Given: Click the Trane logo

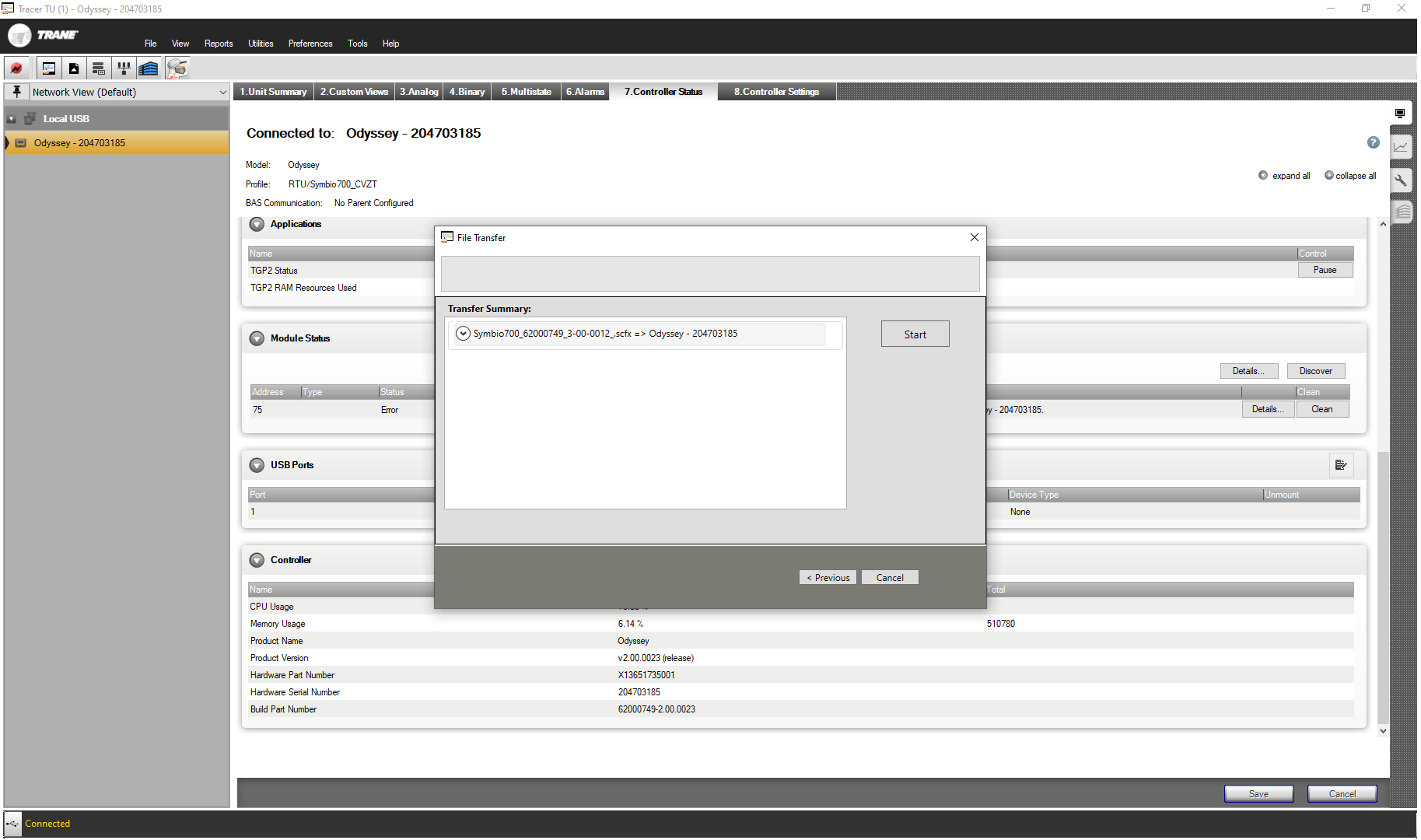Looking at the screenshot, I should click(43, 35).
